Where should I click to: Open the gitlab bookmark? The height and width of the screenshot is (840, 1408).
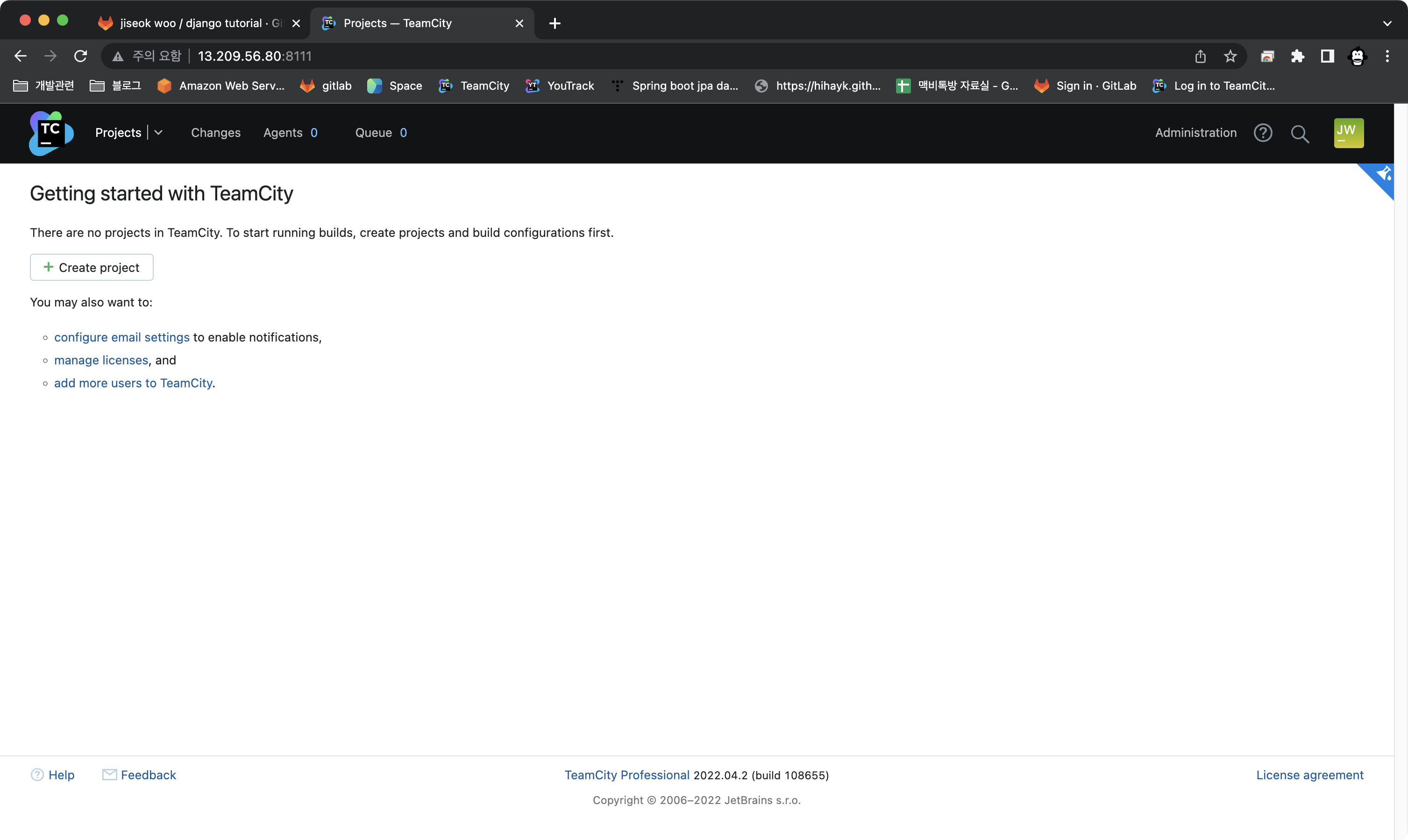coord(326,85)
